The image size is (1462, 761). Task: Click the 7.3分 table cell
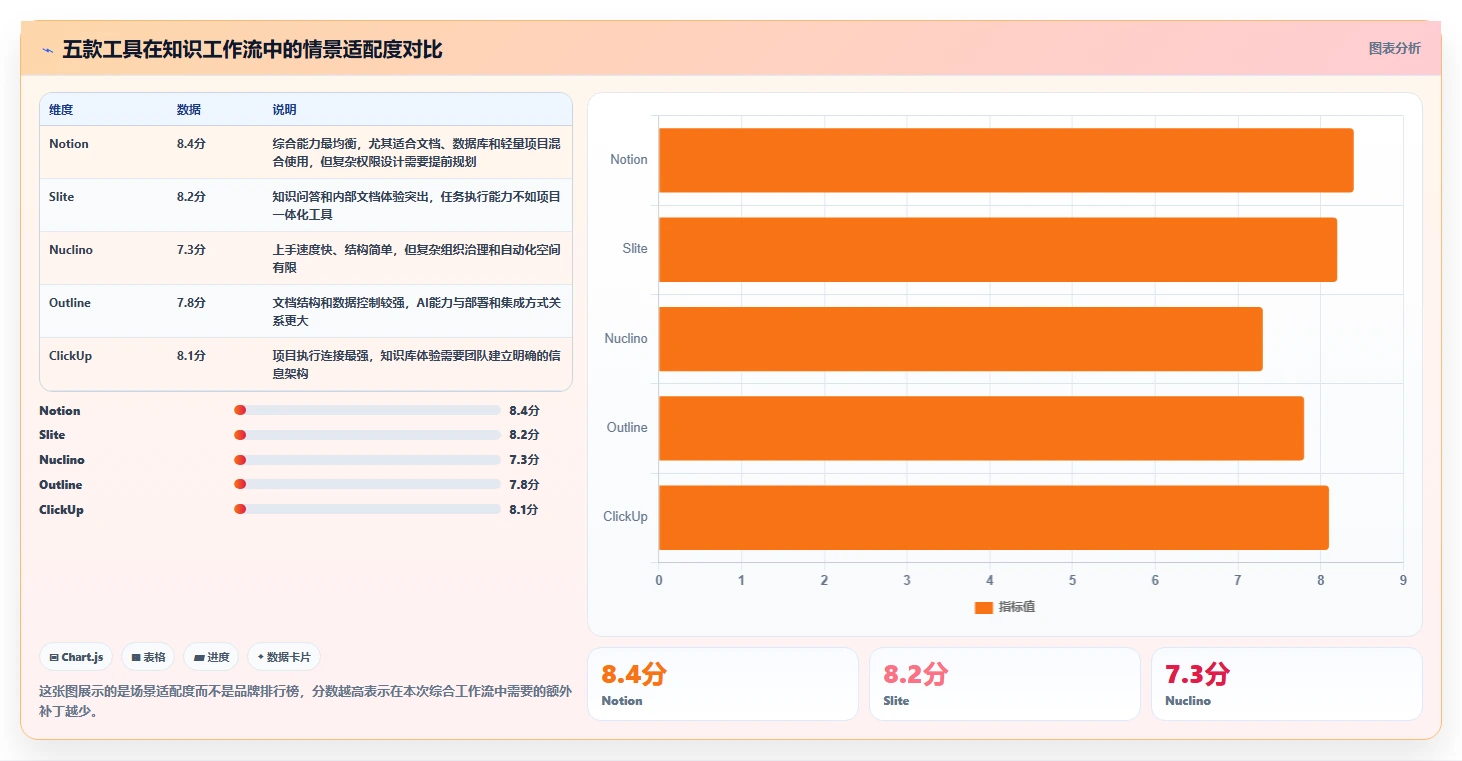point(191,250)
